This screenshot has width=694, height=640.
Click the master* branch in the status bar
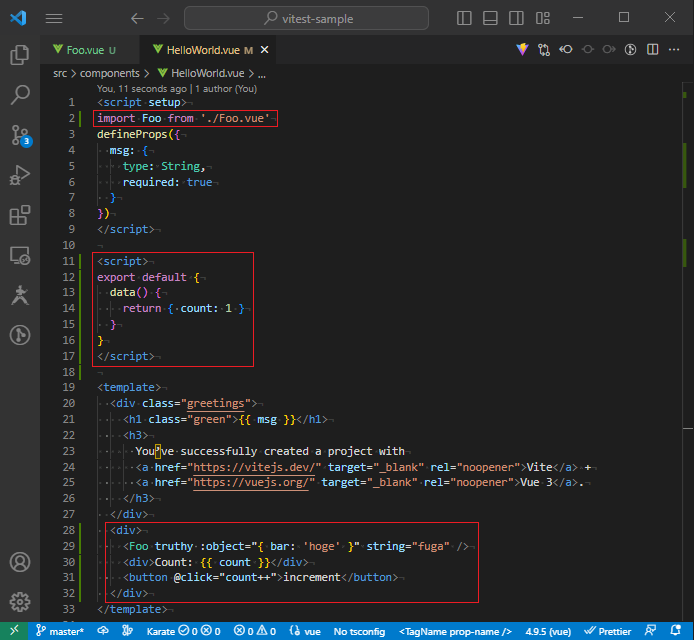coord(60,631)
